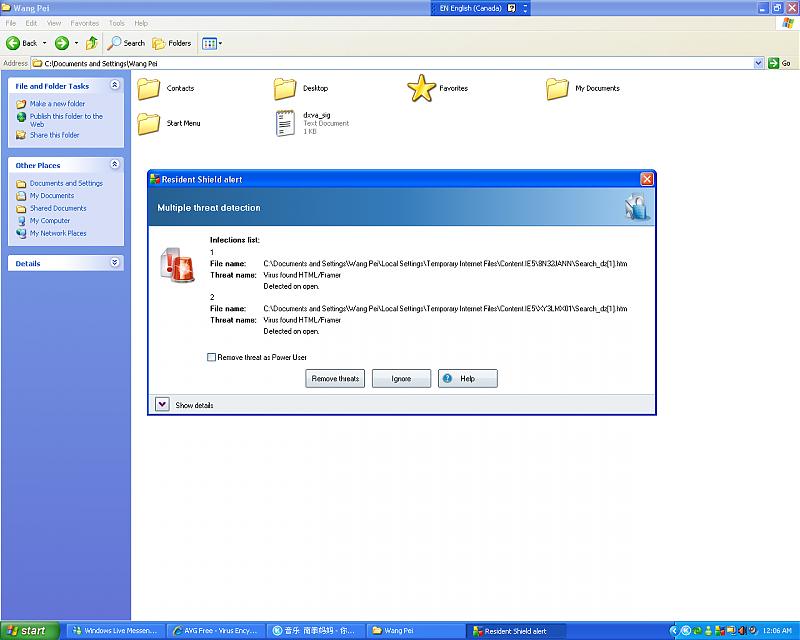Image resolution: width=800 pixels, height=640 pixels.
Task: Select the Contacts folder icon
Action: 149,88
